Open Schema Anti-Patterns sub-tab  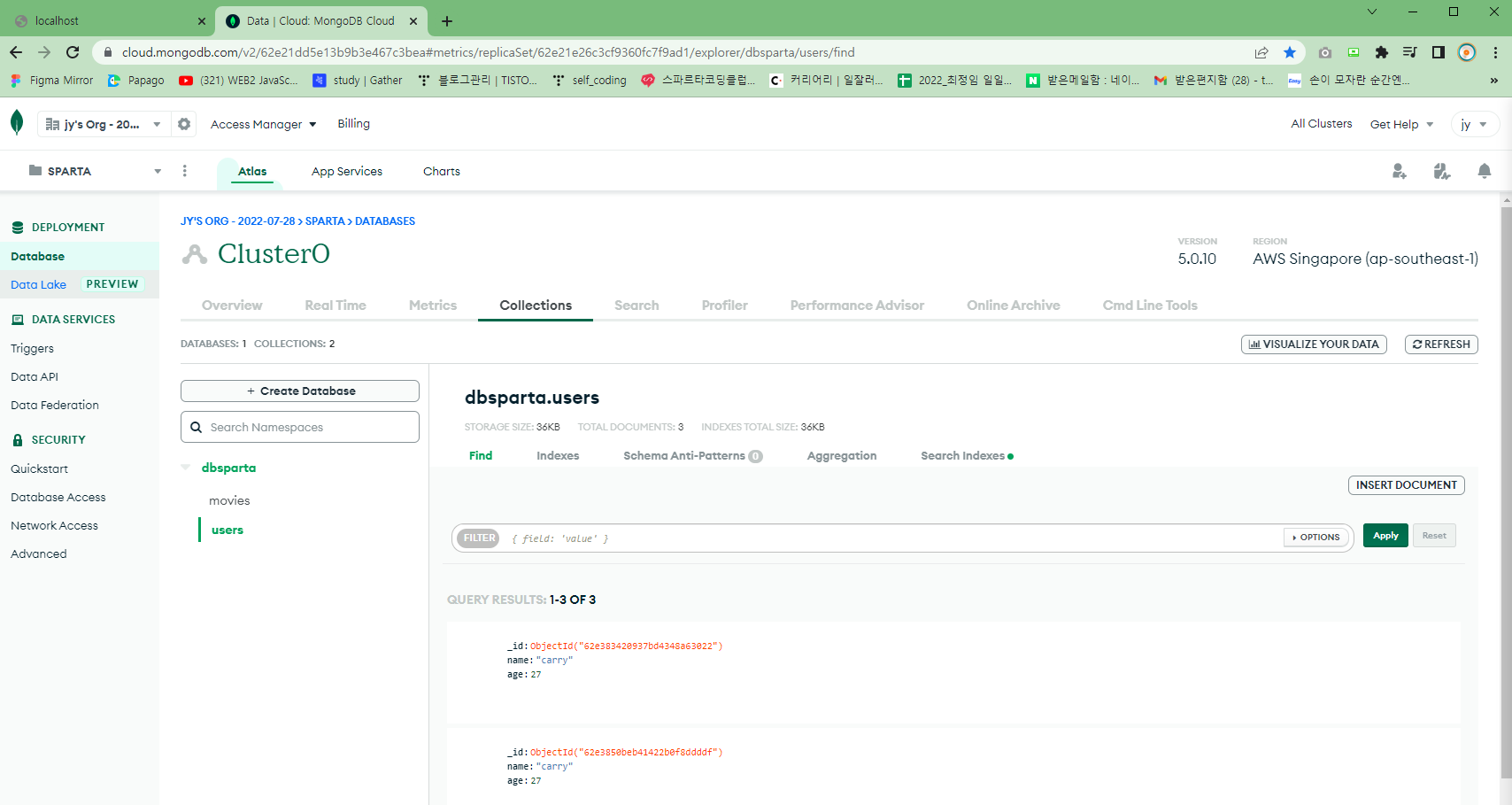692,456
